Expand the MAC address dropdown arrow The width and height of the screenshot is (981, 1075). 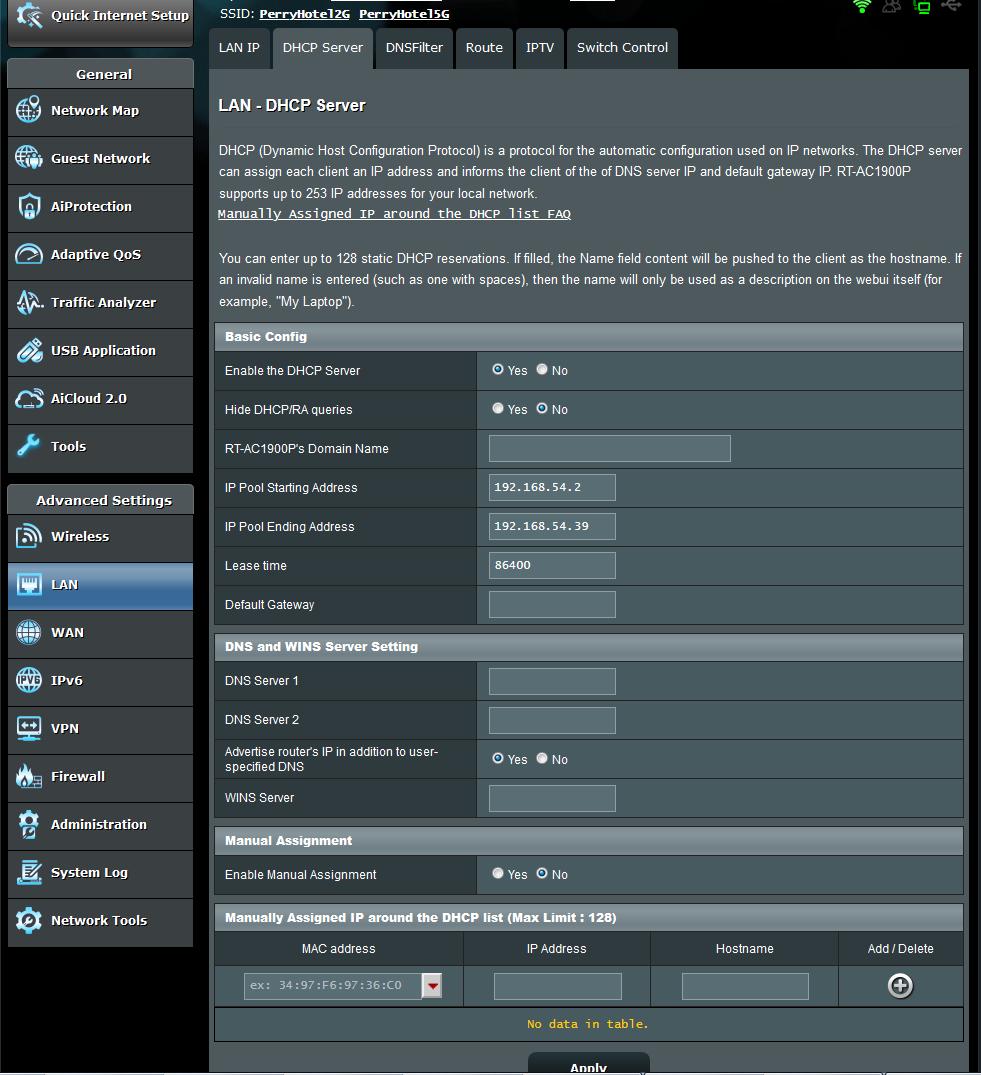tap(432, 986)
